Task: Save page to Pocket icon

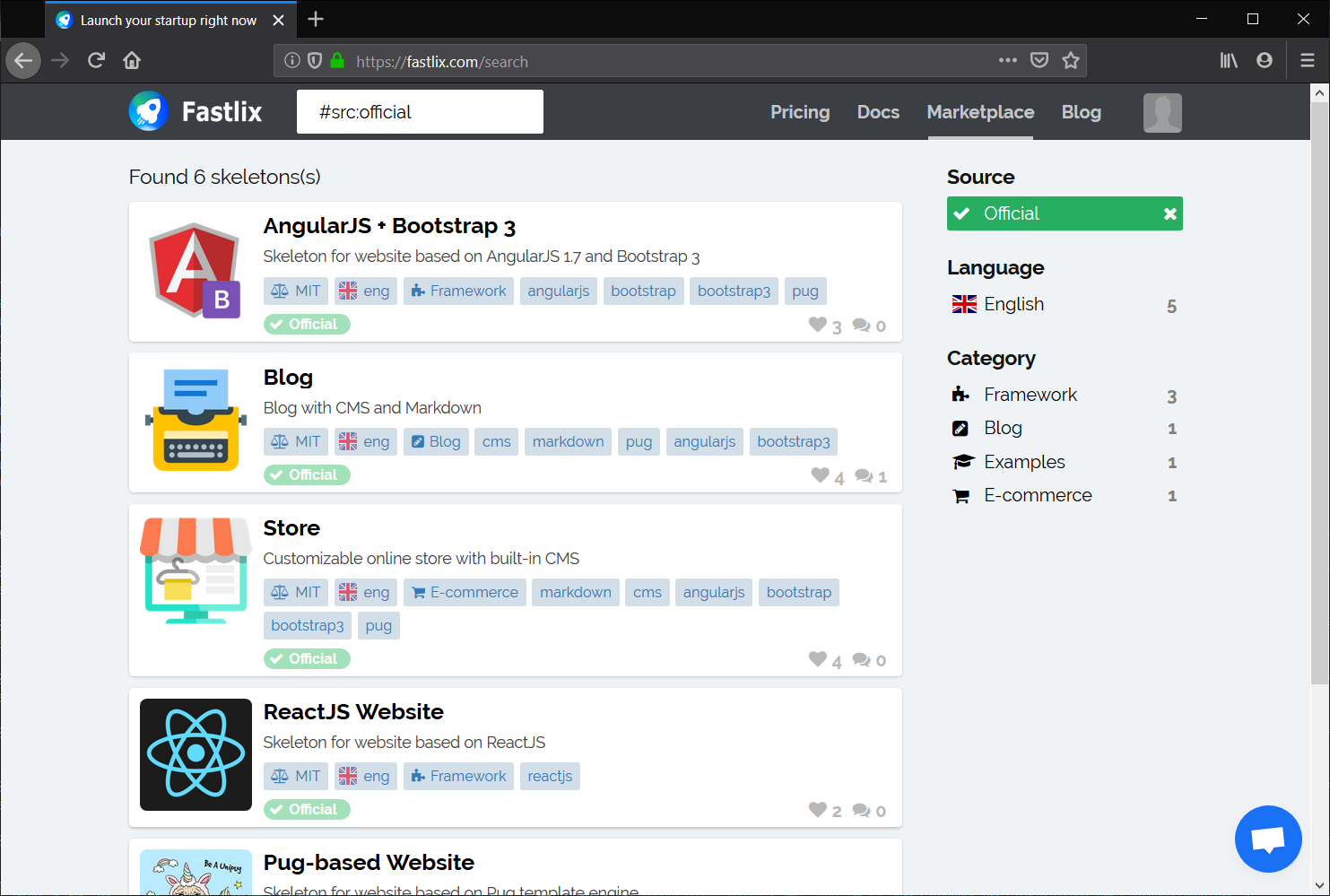Action: tap(1039, 60)
